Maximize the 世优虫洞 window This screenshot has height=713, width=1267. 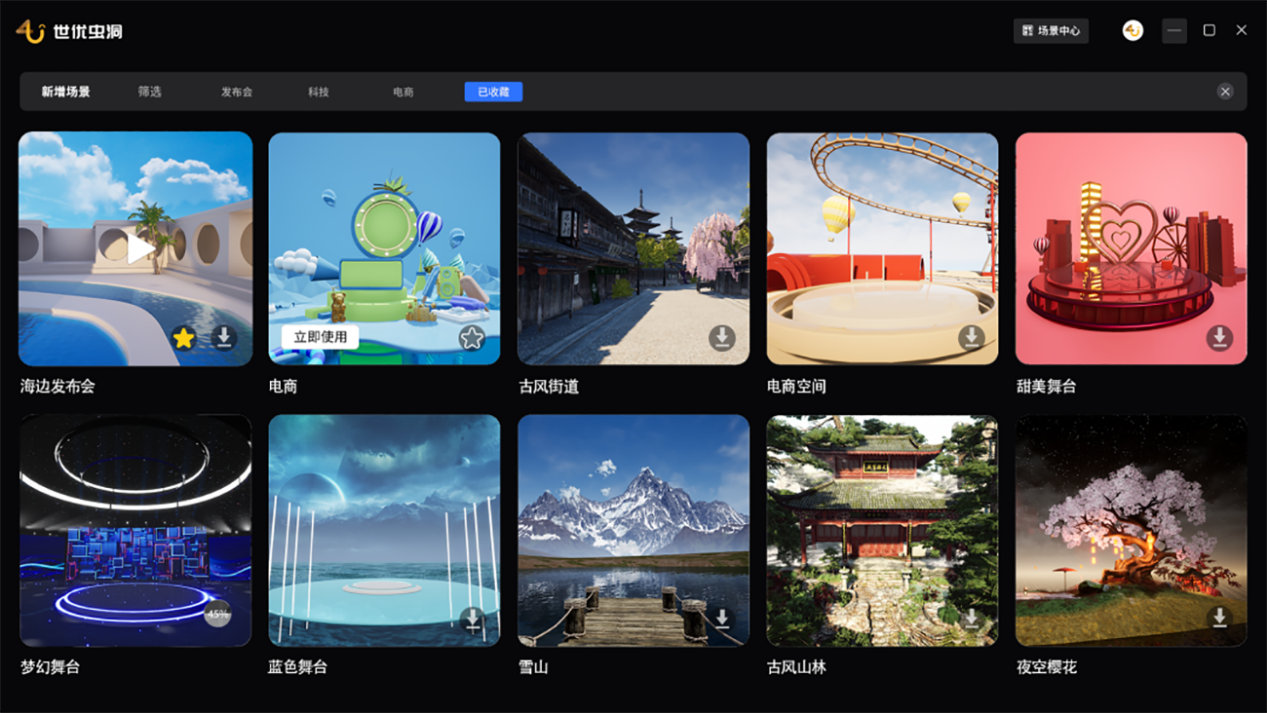point(1209,31)
